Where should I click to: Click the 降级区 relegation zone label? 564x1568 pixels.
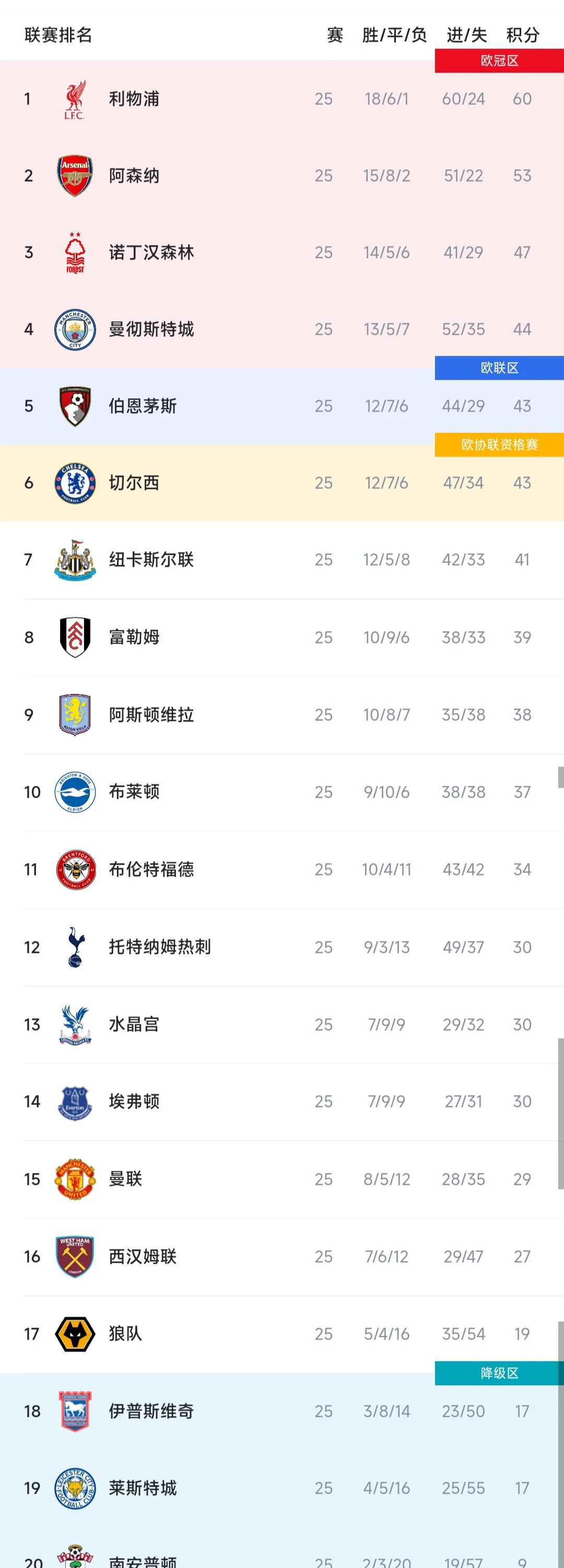(499, 1372)
